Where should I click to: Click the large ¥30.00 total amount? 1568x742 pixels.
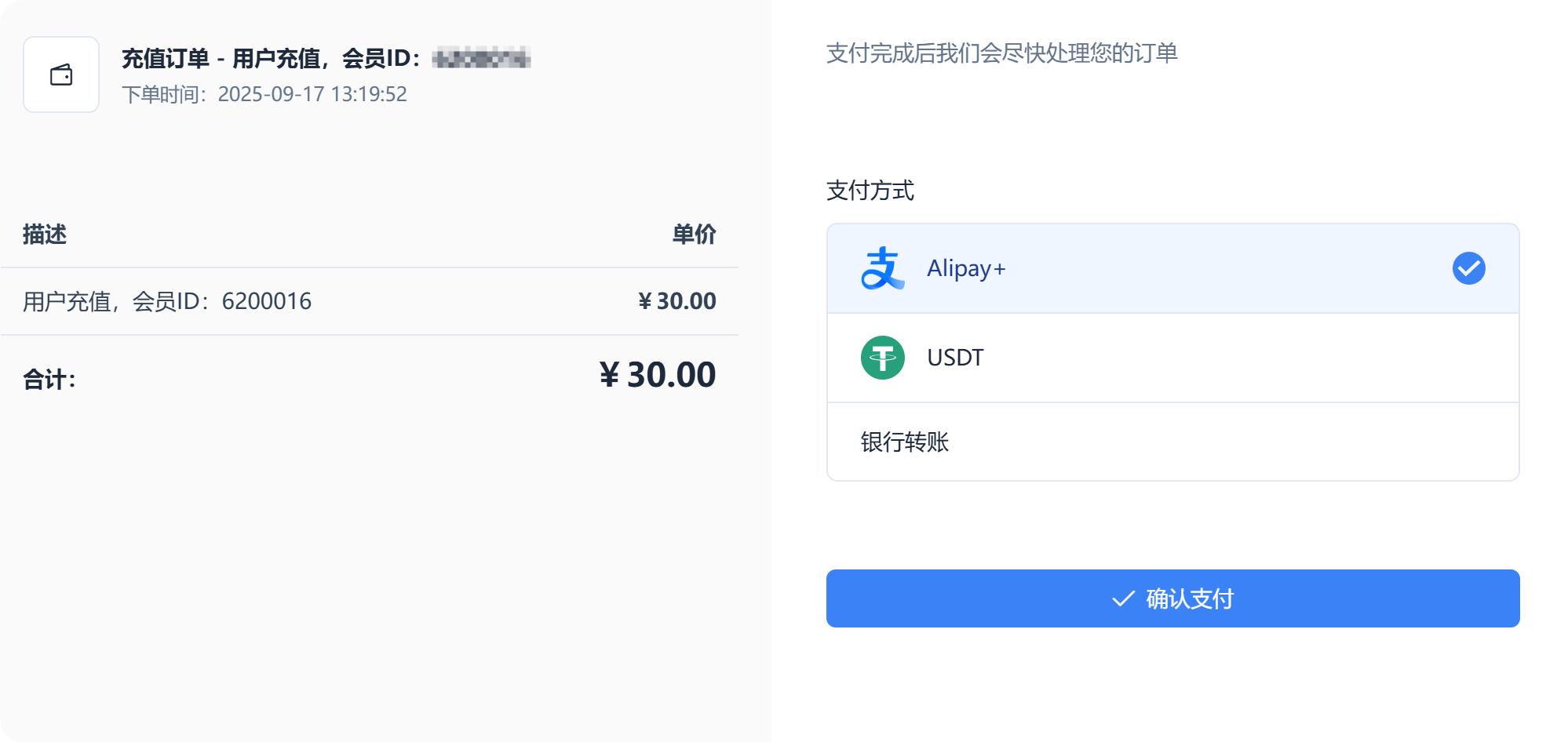658,375
